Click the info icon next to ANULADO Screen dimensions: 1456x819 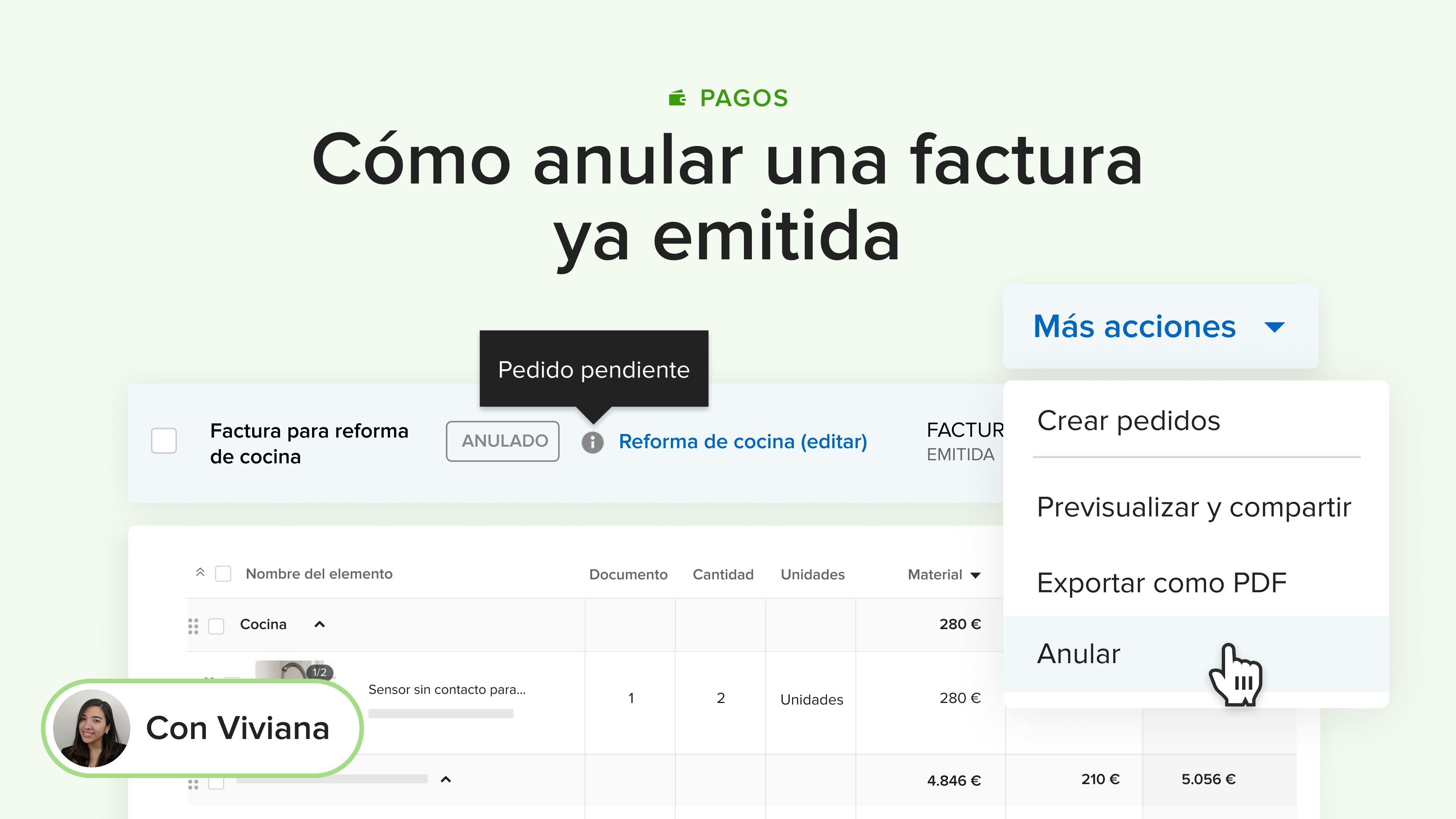(592, 442)
